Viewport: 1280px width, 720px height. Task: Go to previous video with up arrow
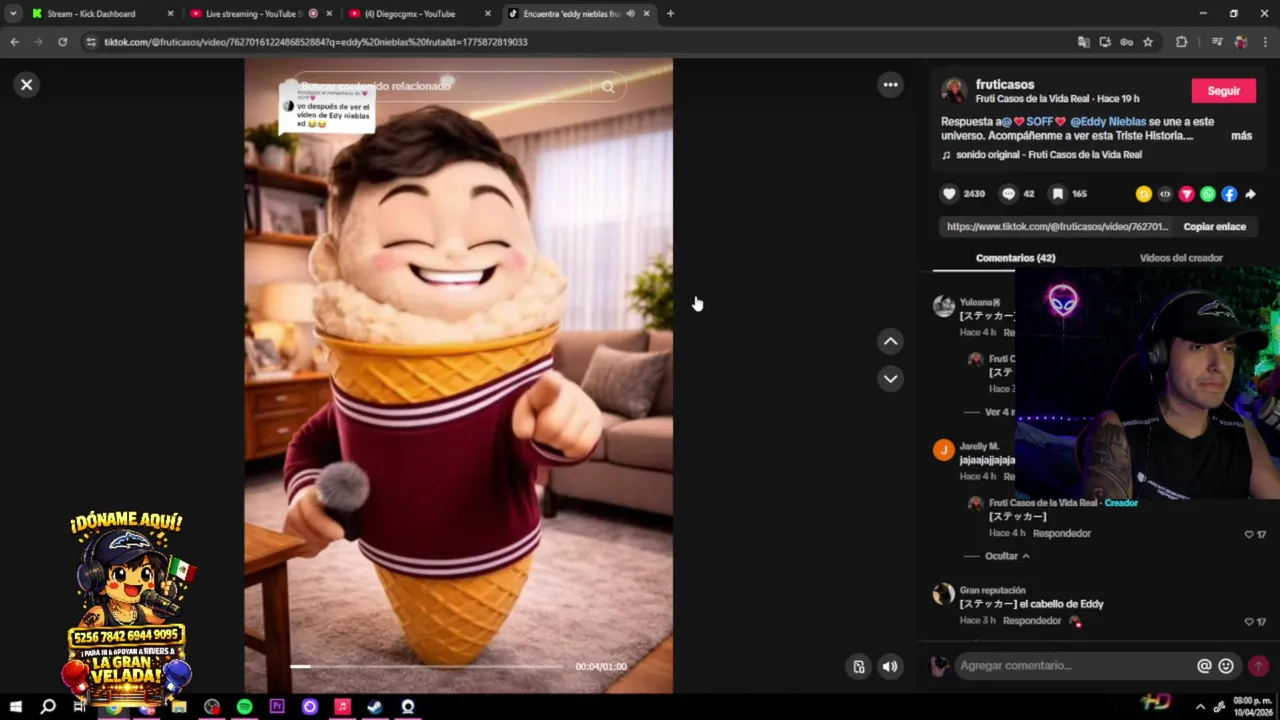click(x=890, y=342)
